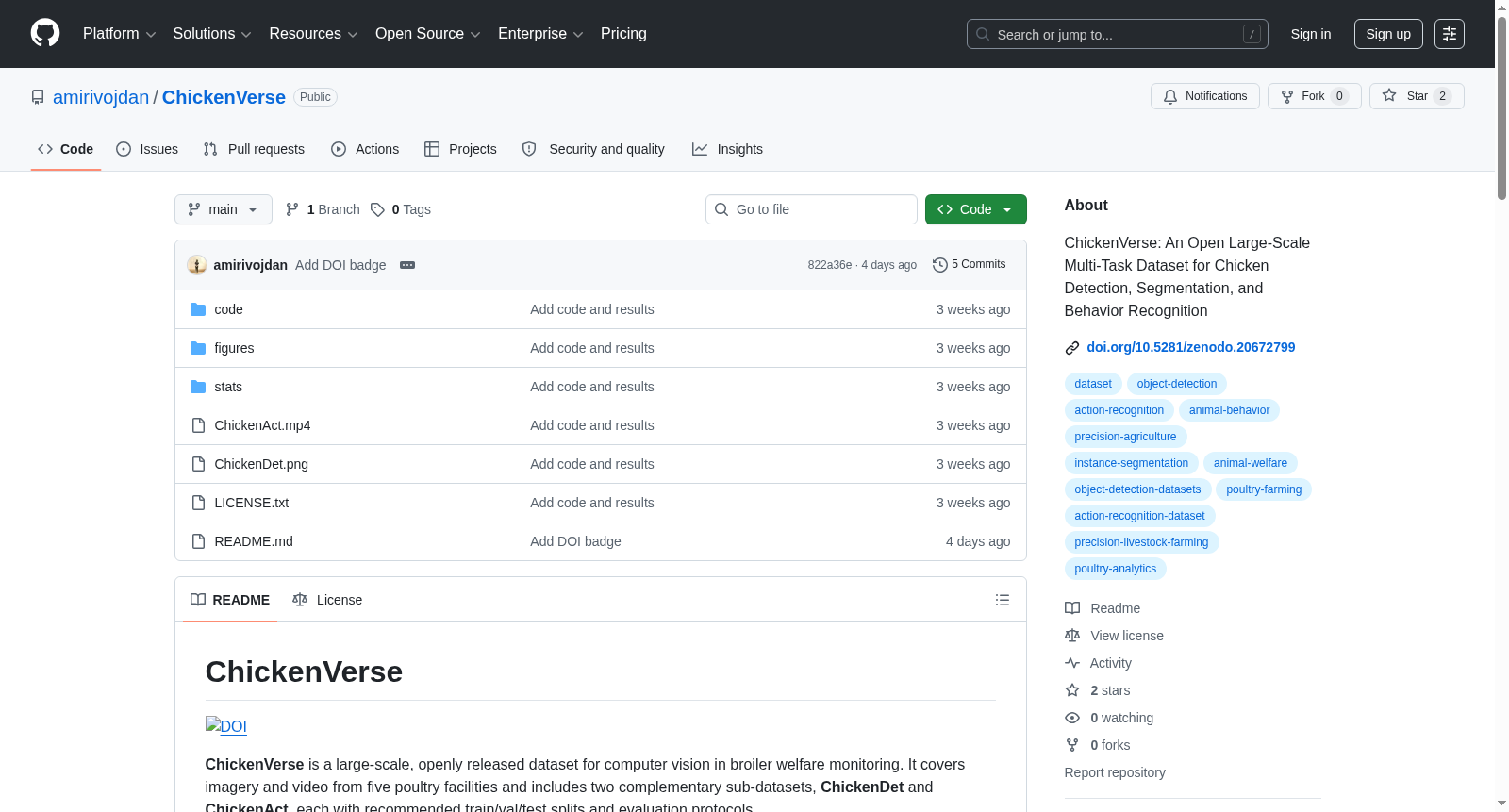Image resolution: width=1509 pixels, height=812 pixels.
Task: Open the README outline icon
Action: coord(1003,600)
